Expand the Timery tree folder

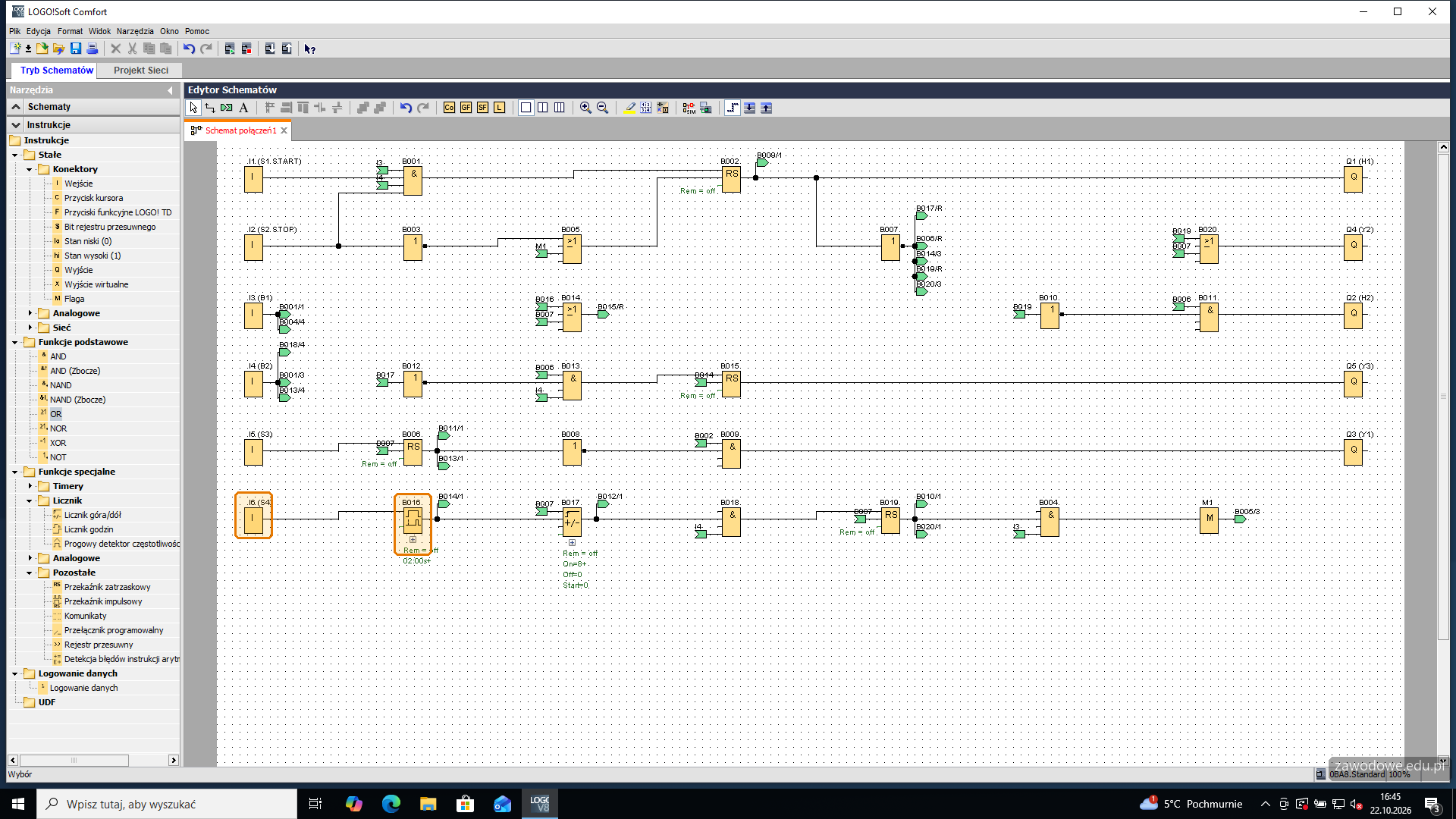(30, 486)
